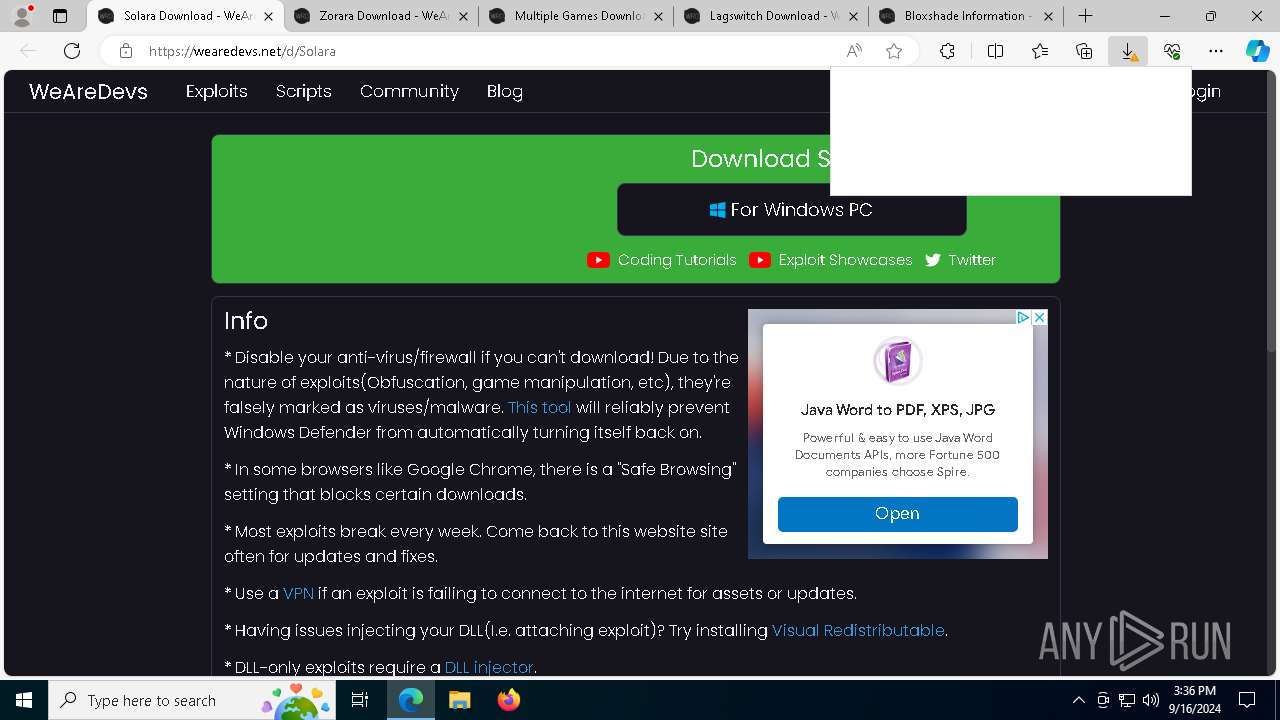Open the Downloads icon in toolbar

(1128, 51)
